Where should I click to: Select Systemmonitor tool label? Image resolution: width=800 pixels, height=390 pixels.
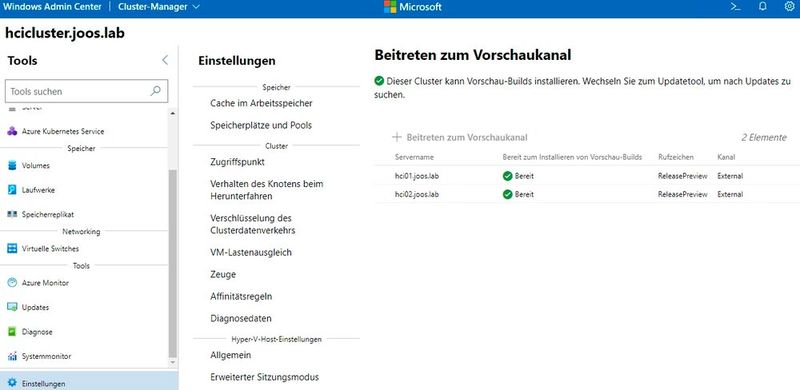46,356
